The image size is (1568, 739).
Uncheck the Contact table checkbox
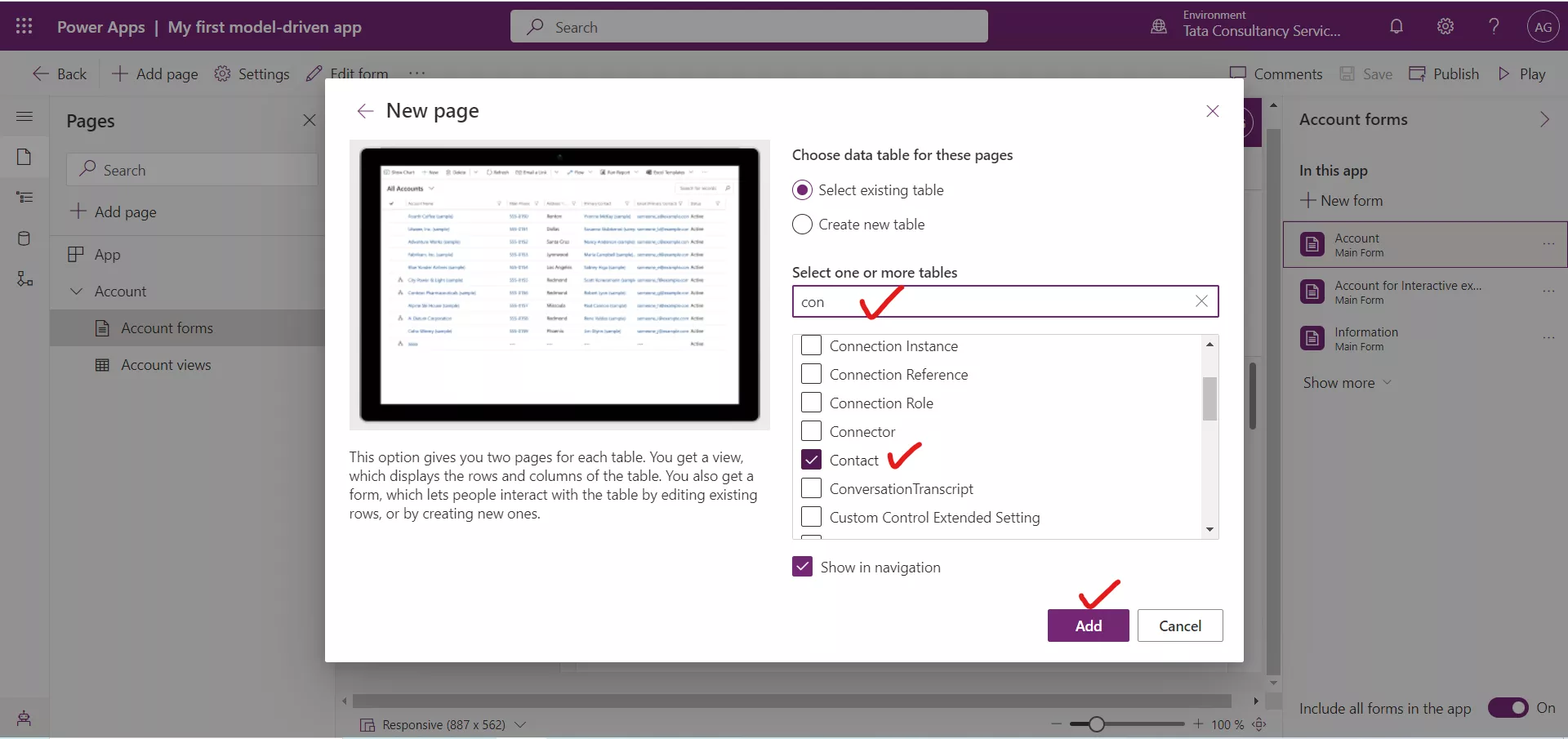click(811, 460)
